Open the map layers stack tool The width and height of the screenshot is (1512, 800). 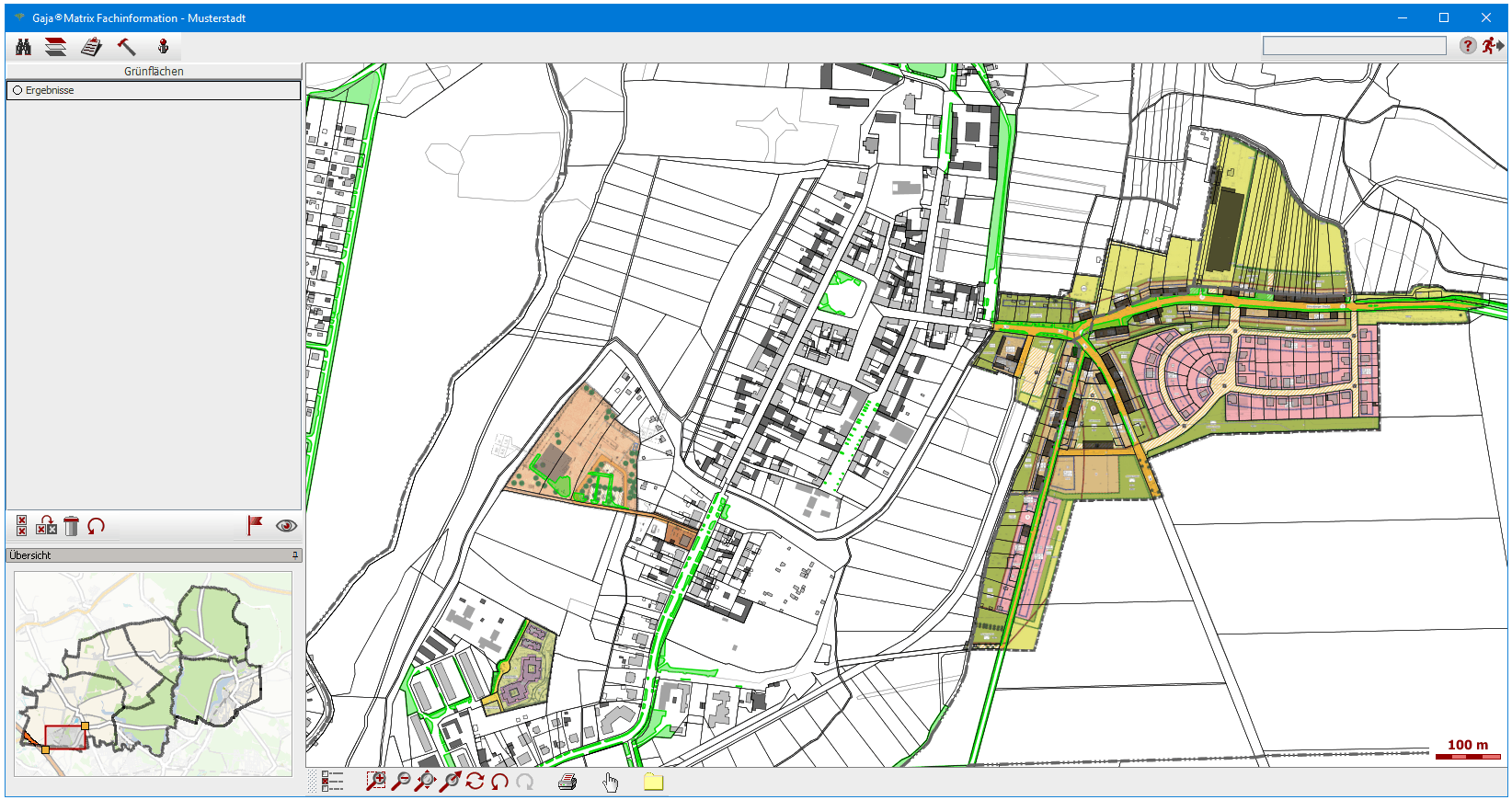pyautogui.click(x=56, y=47)
